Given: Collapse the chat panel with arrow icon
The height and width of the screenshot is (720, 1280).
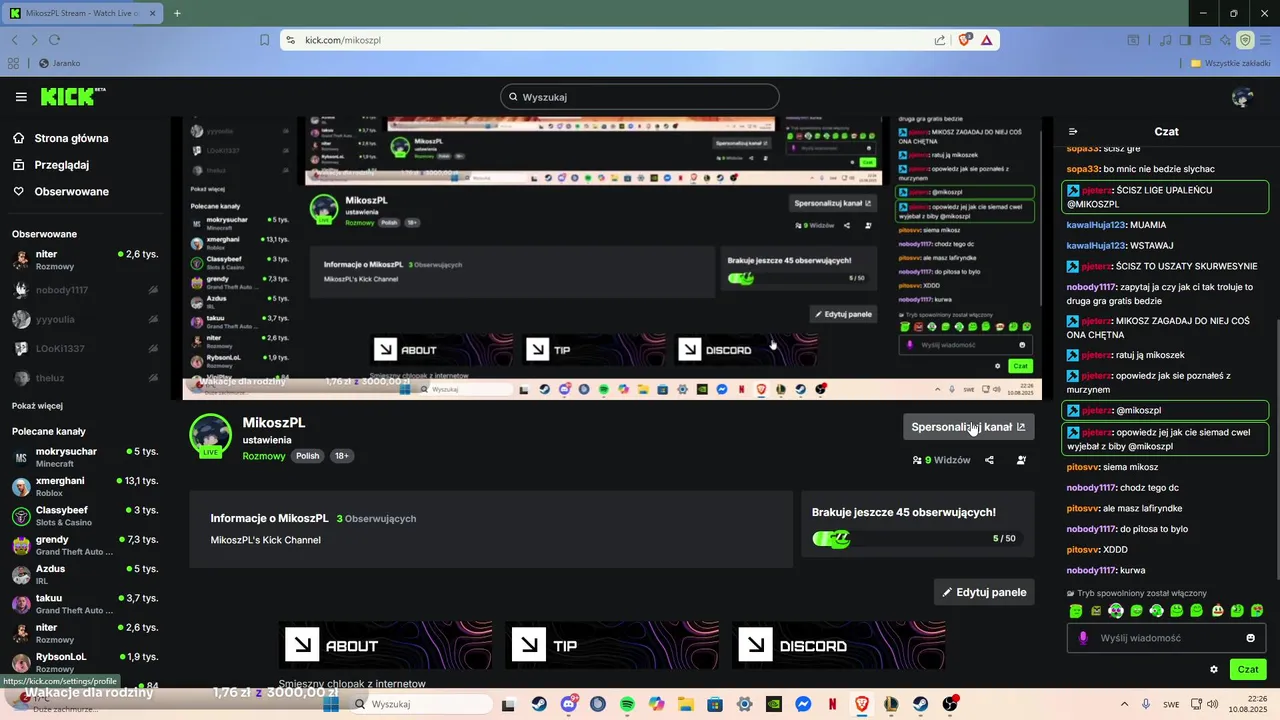Looking at the screenshot, I should 1073,131.
